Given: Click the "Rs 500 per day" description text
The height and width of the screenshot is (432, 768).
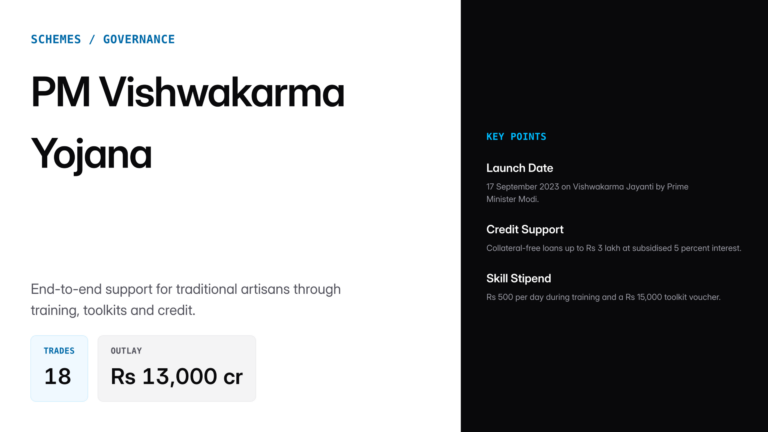Looking at the screenshot, I should pos(603,297).
